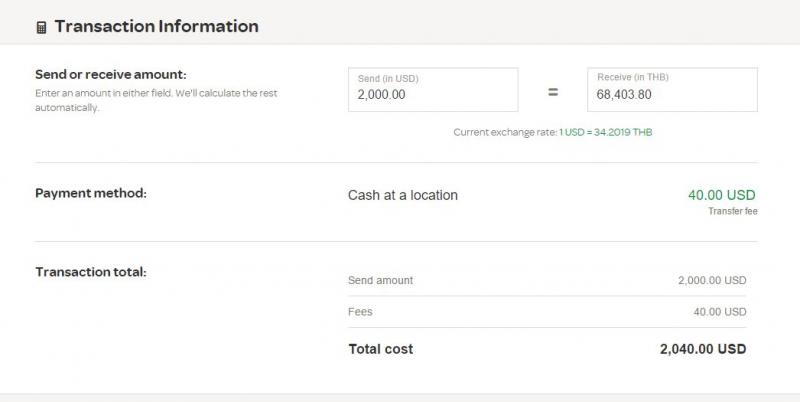Click the 2,040.00 USD total value
The width and height of the screenshot is (800, 402).
[x=703, y=349]
